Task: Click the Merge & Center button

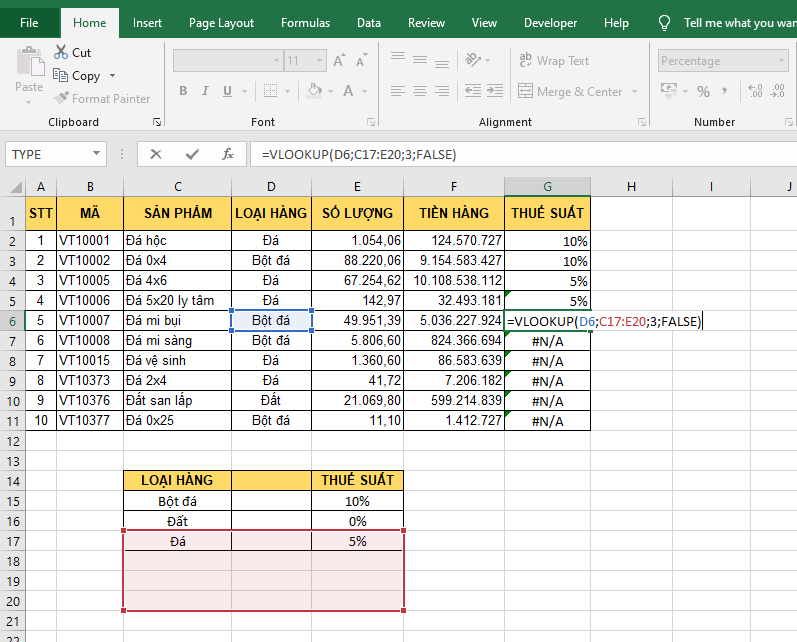Action: click(x=570, y=91)
